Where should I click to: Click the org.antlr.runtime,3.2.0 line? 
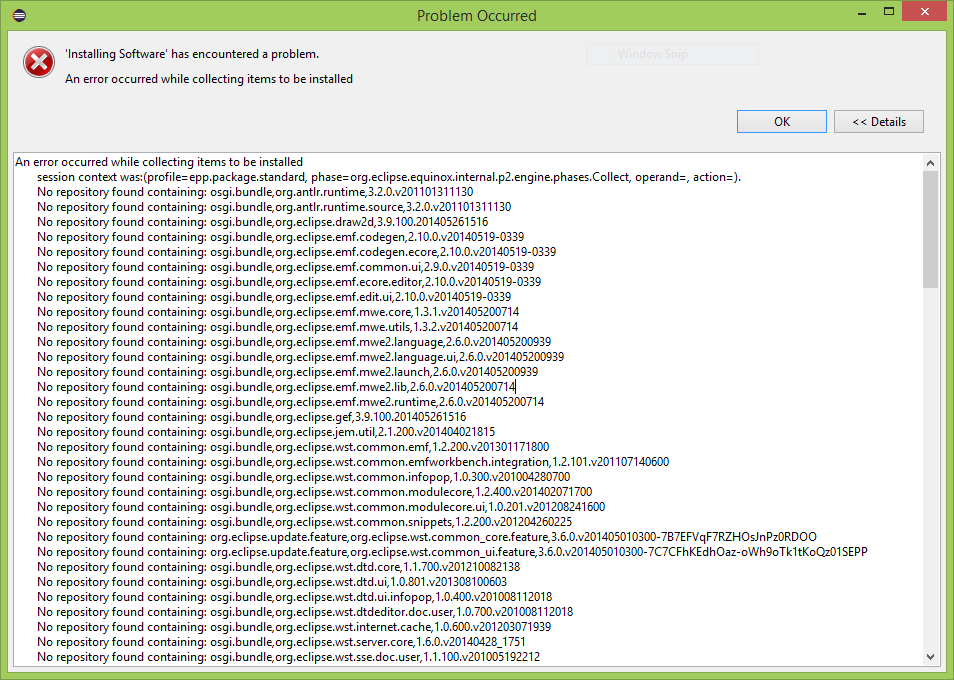(255, 192)
